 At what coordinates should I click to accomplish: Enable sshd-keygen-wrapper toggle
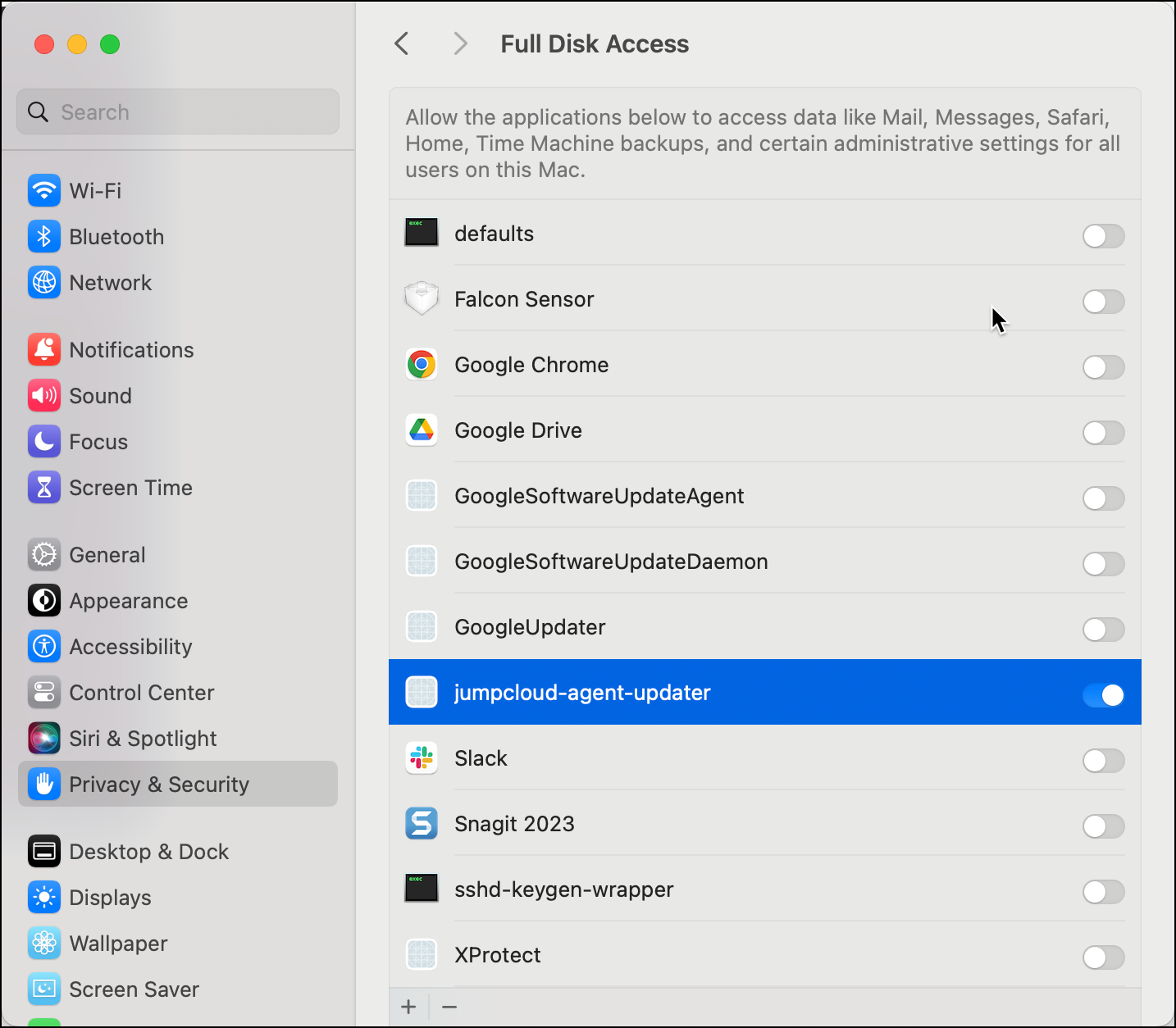coord(1103,892)
